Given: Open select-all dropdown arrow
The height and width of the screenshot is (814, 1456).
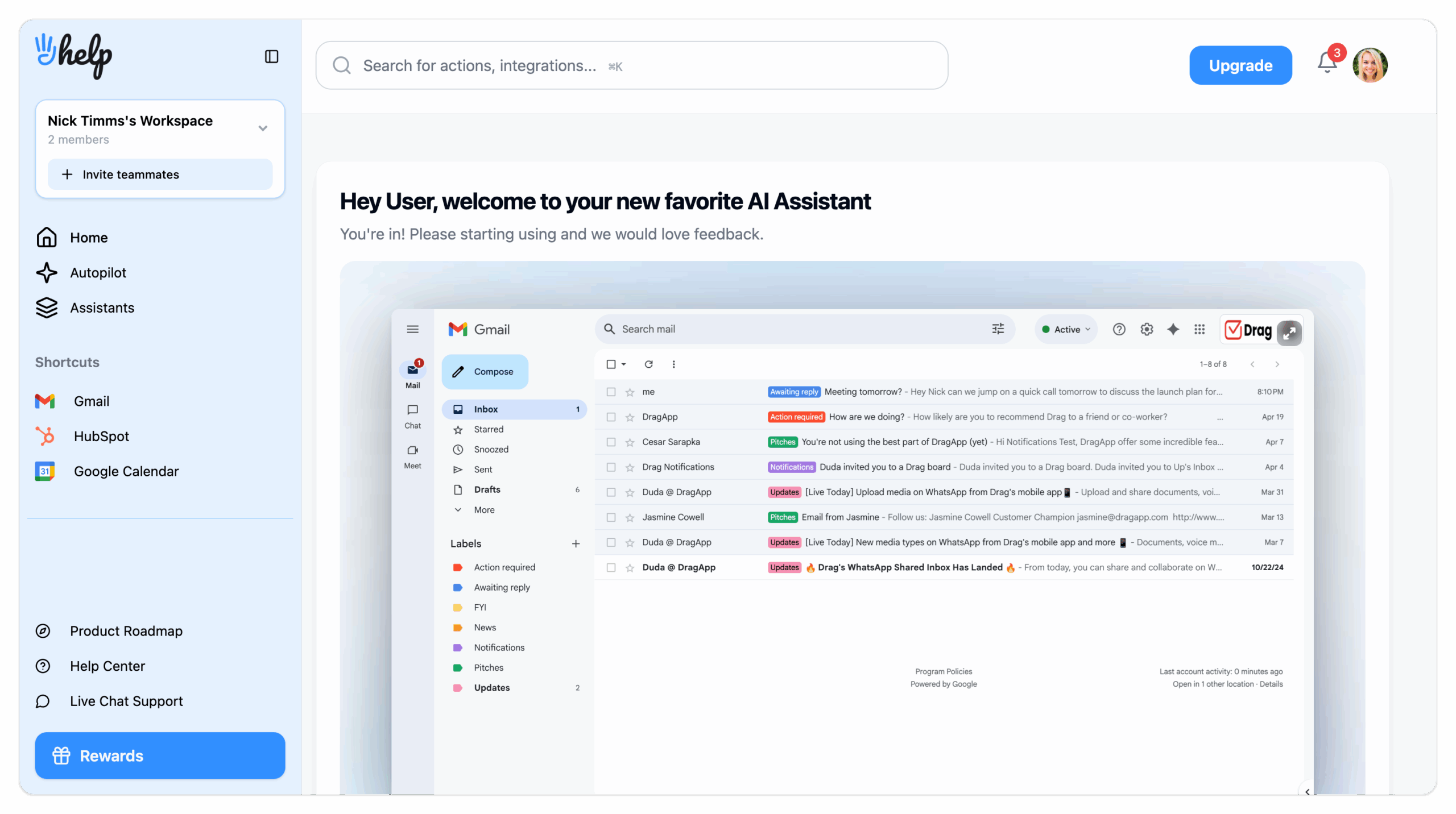Looking at the screenshot, I should (x=624, y=364).
